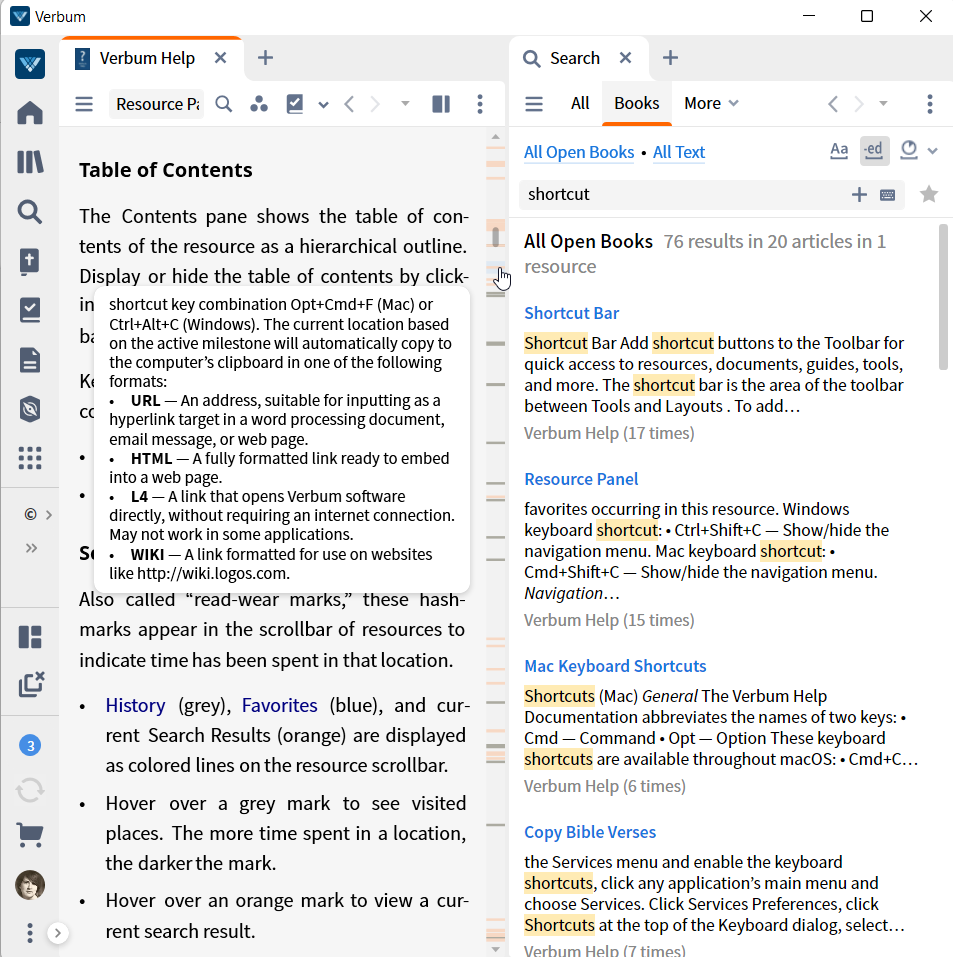Go forward in Verbum Help history
Viewport: 953px width, 957px height.
point(375,104)
